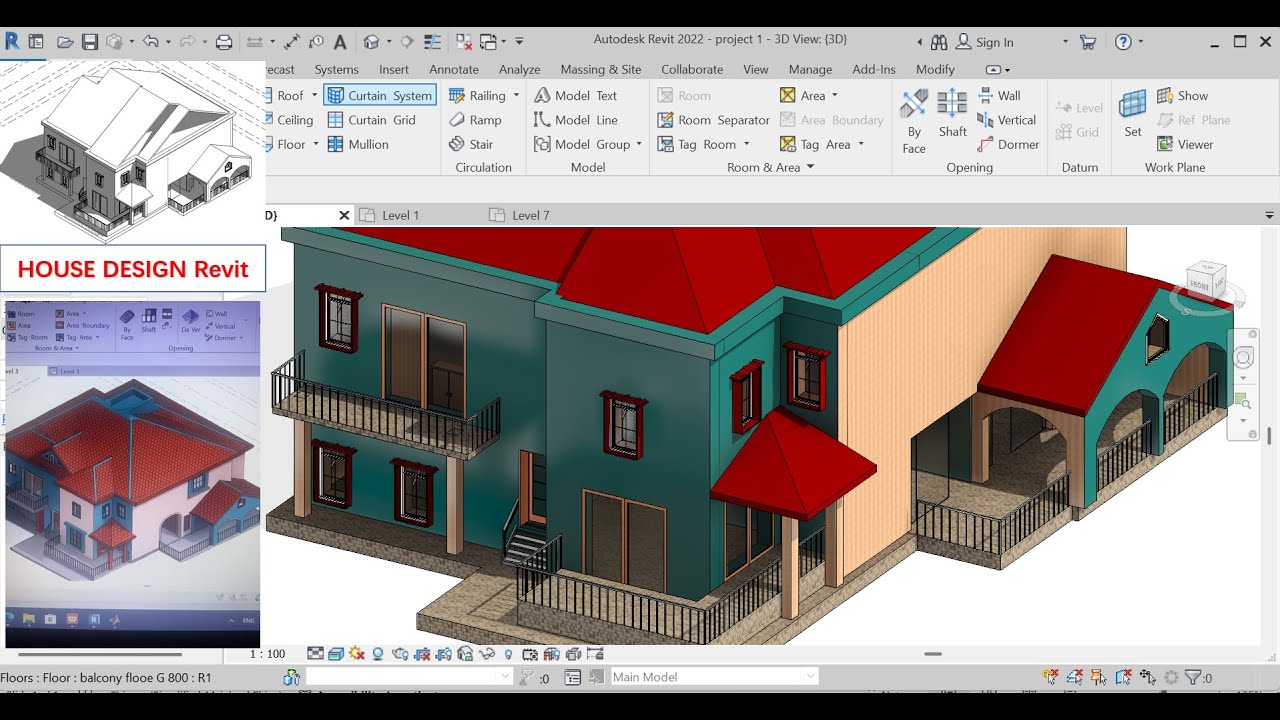Screen dimensions: 1280x720
Task: Select the Model Line tool
Action: tap(576, 120)
